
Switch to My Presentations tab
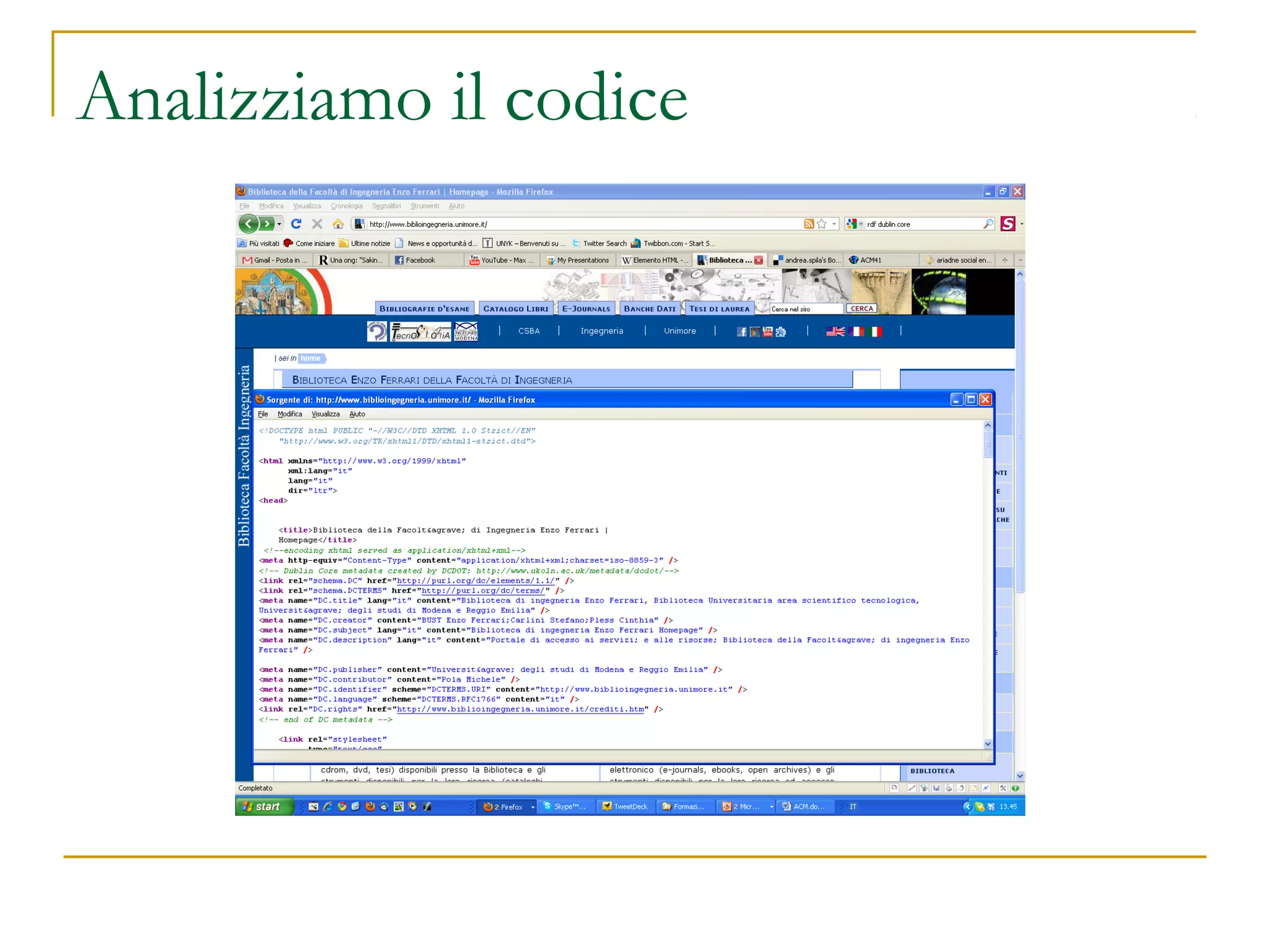(578, 260)
